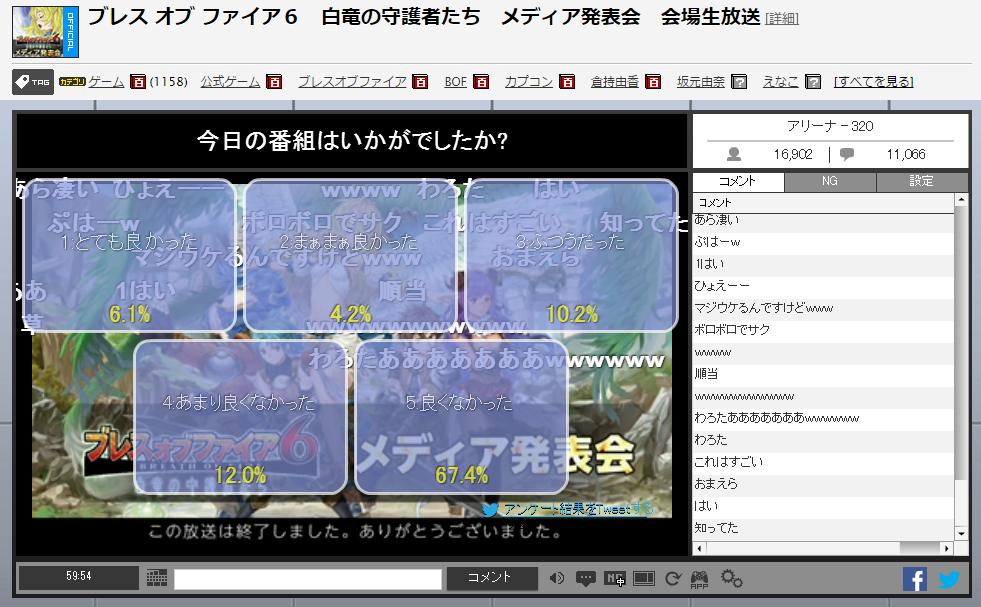
Task: Switch to the コメント tab
Action: (x=738, y=181)
